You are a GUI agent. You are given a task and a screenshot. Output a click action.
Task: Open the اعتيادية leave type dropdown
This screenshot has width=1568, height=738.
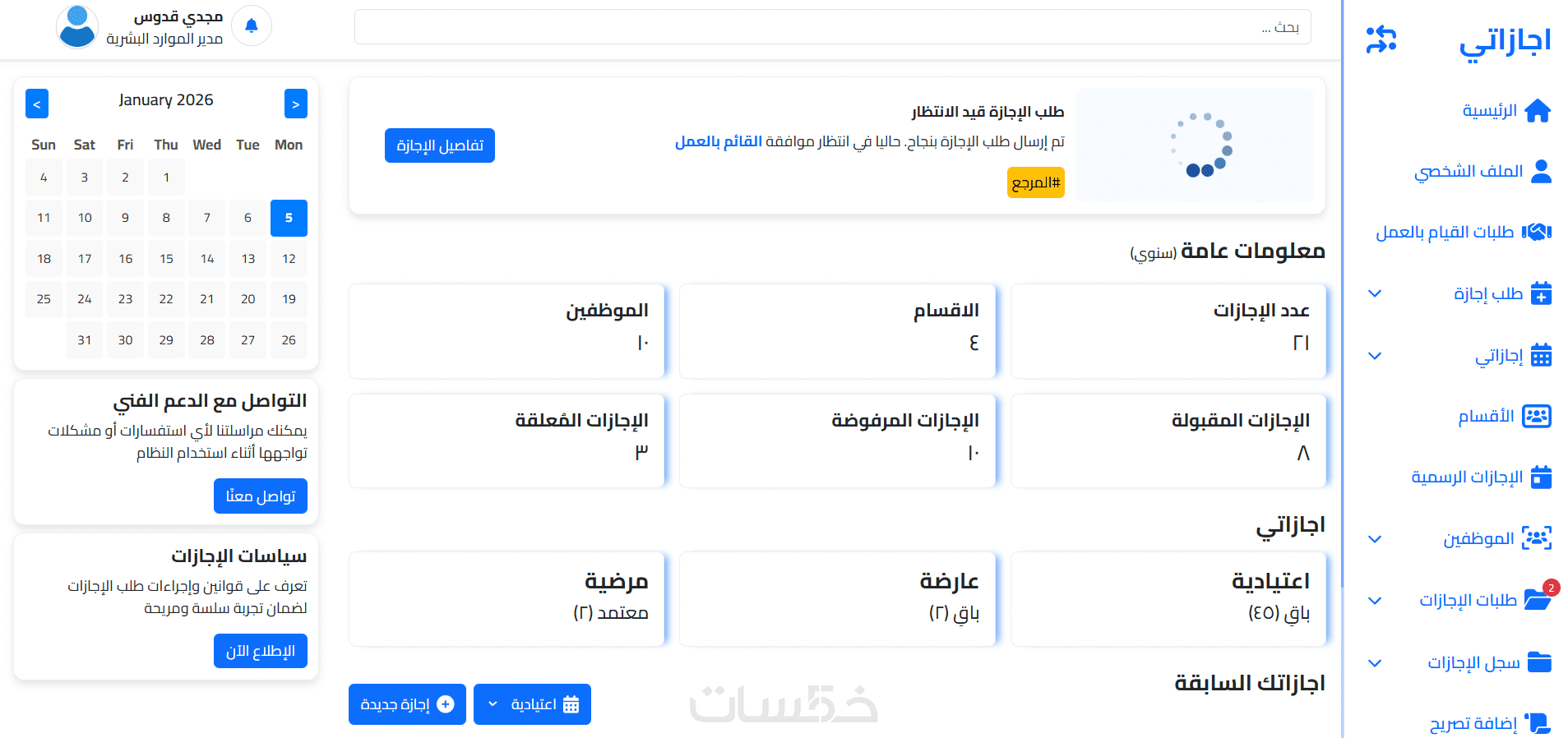point(532,704)
